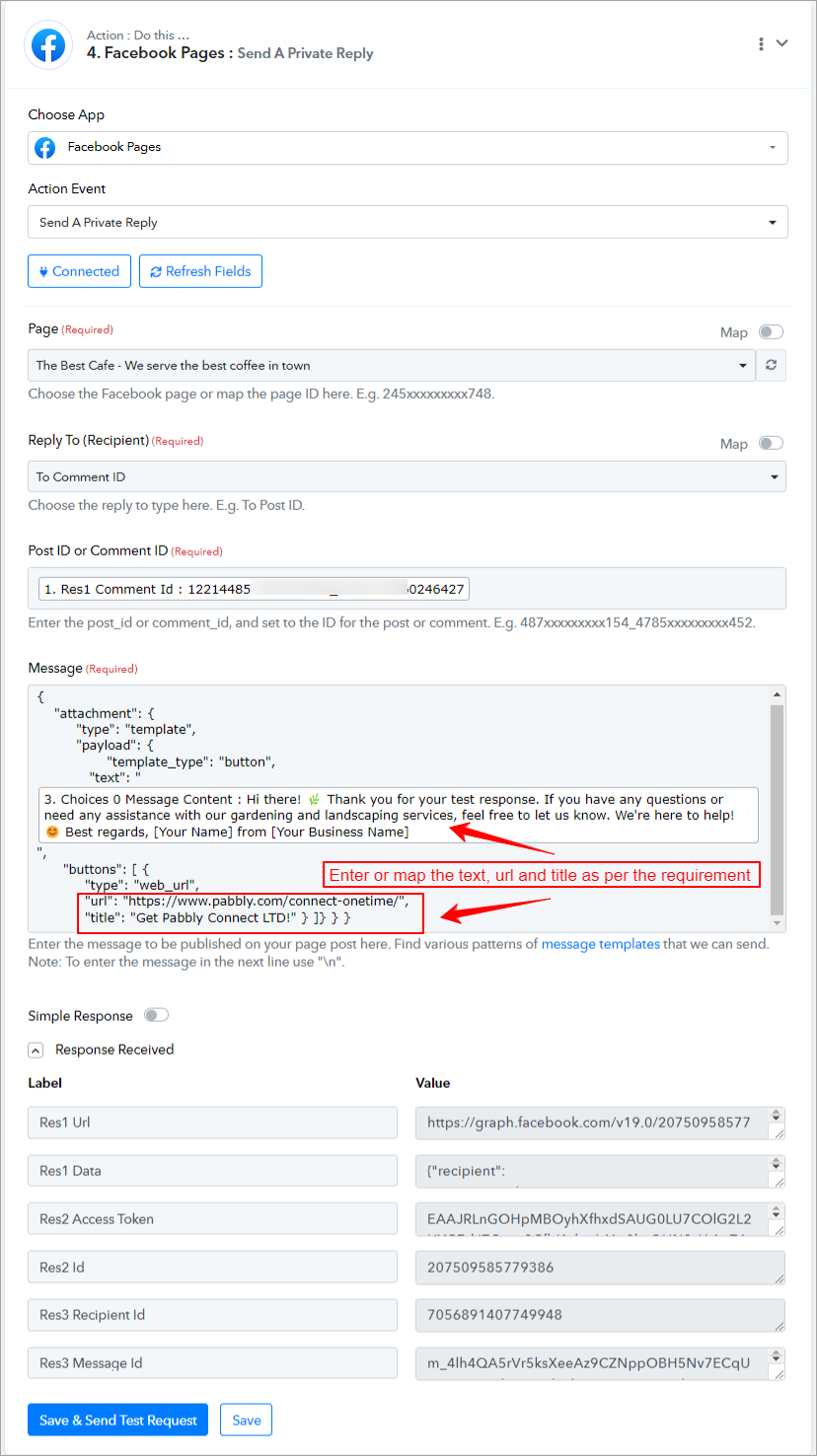Click the scrollbar up arrow in the Message box

click(x=778, y=694)
